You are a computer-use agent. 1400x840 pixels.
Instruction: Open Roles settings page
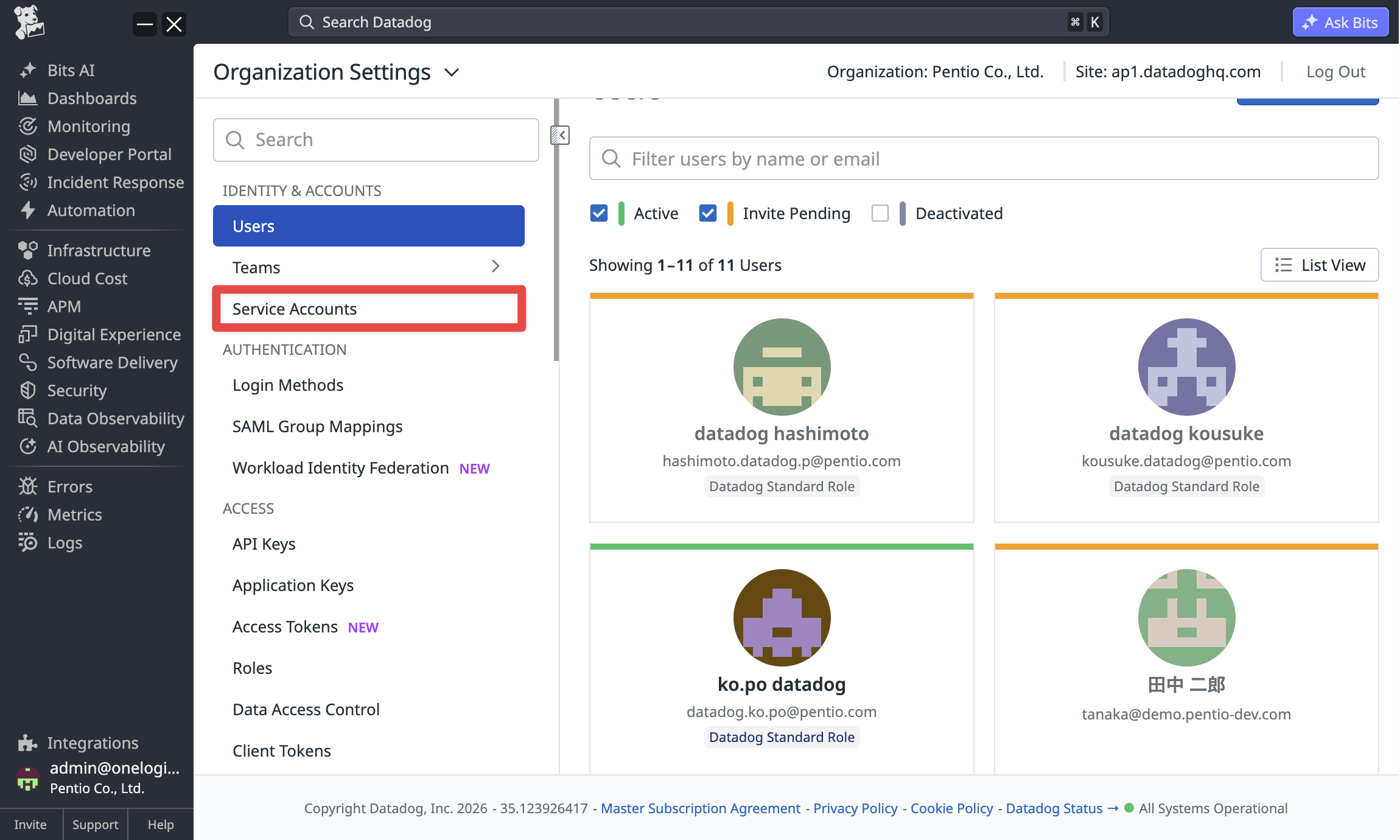pyautogui.click(x=252, y=668)
